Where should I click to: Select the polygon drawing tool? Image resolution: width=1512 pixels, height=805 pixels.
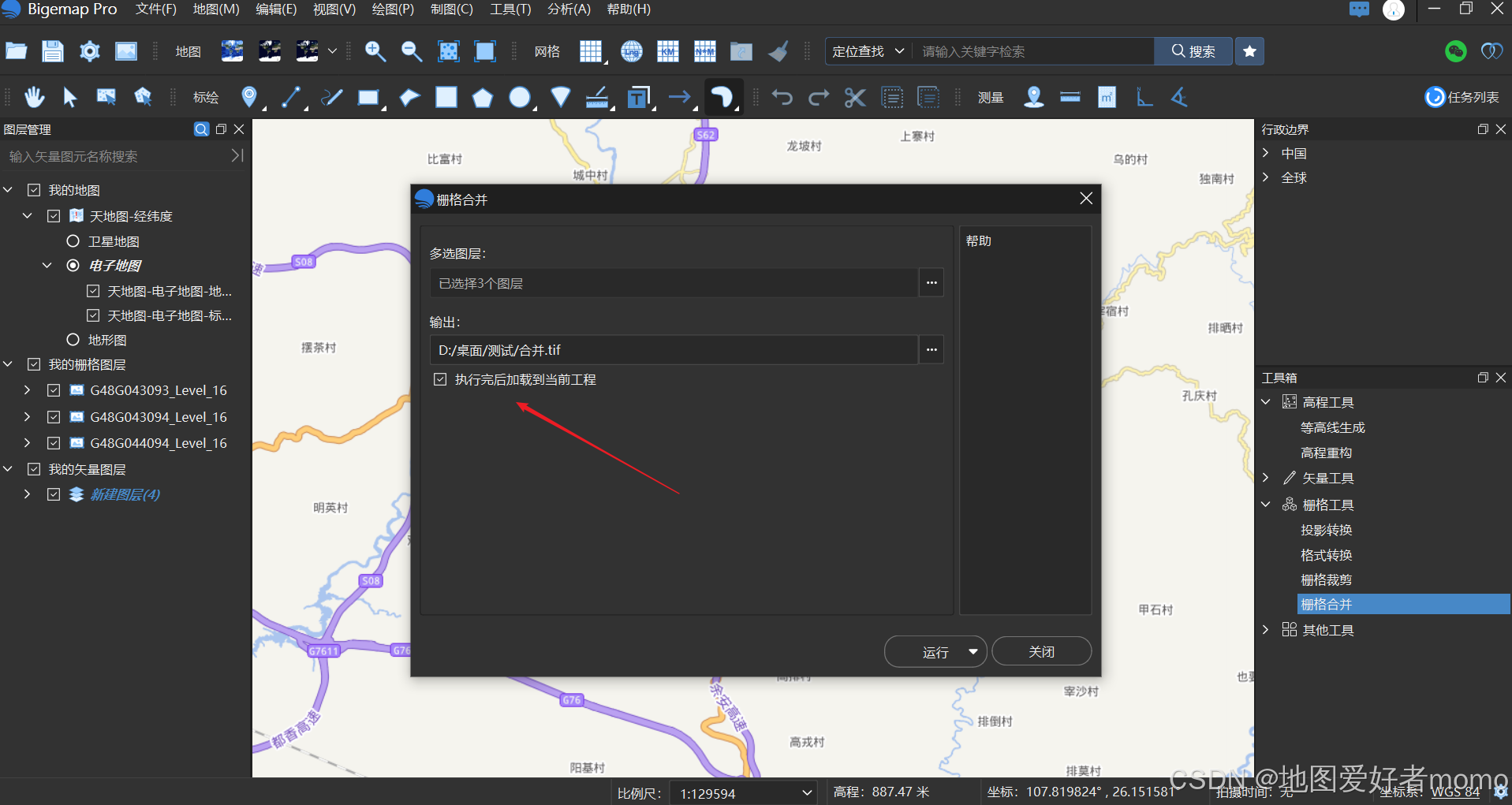point(482,97)
